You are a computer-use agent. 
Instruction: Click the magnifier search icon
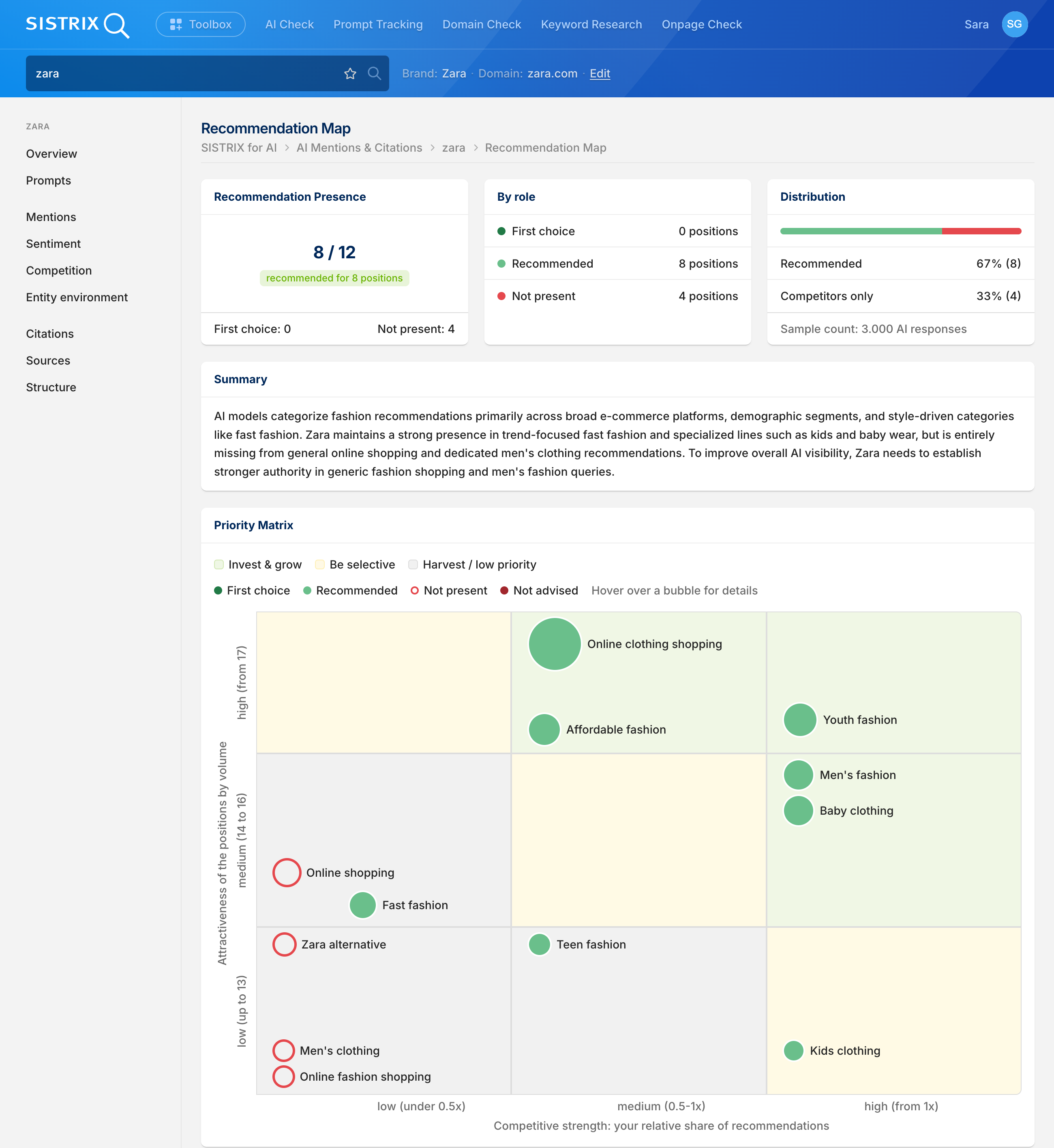tap(374, 74)
